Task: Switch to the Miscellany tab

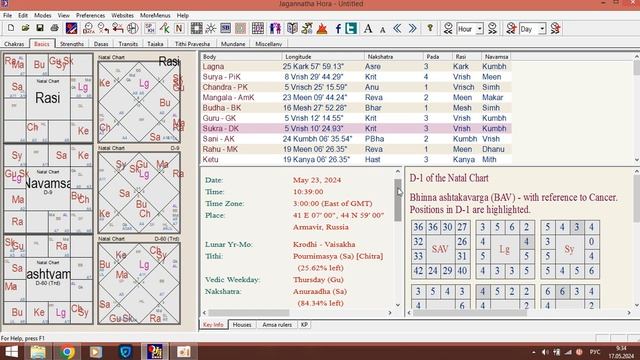Action: [x=269, y=44]
